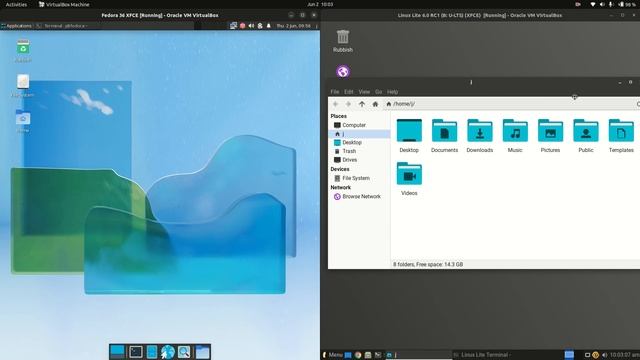Select the Pictures folder icon
Screen dimensions: 640x360
tap(550, 136)
